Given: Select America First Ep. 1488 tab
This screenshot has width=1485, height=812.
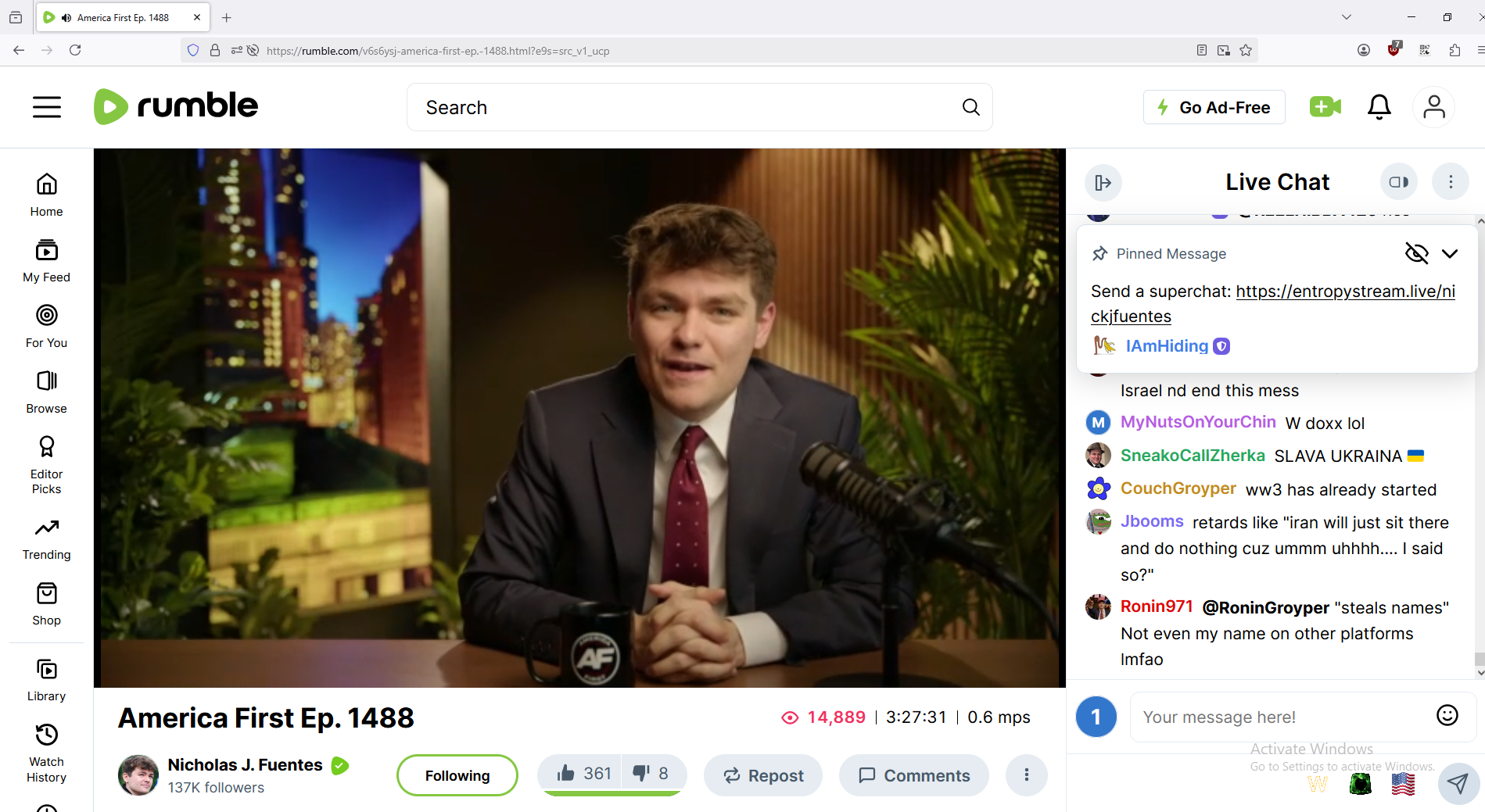Looking at the screenshot, I should pyautogui.click(x=123, y=17).
